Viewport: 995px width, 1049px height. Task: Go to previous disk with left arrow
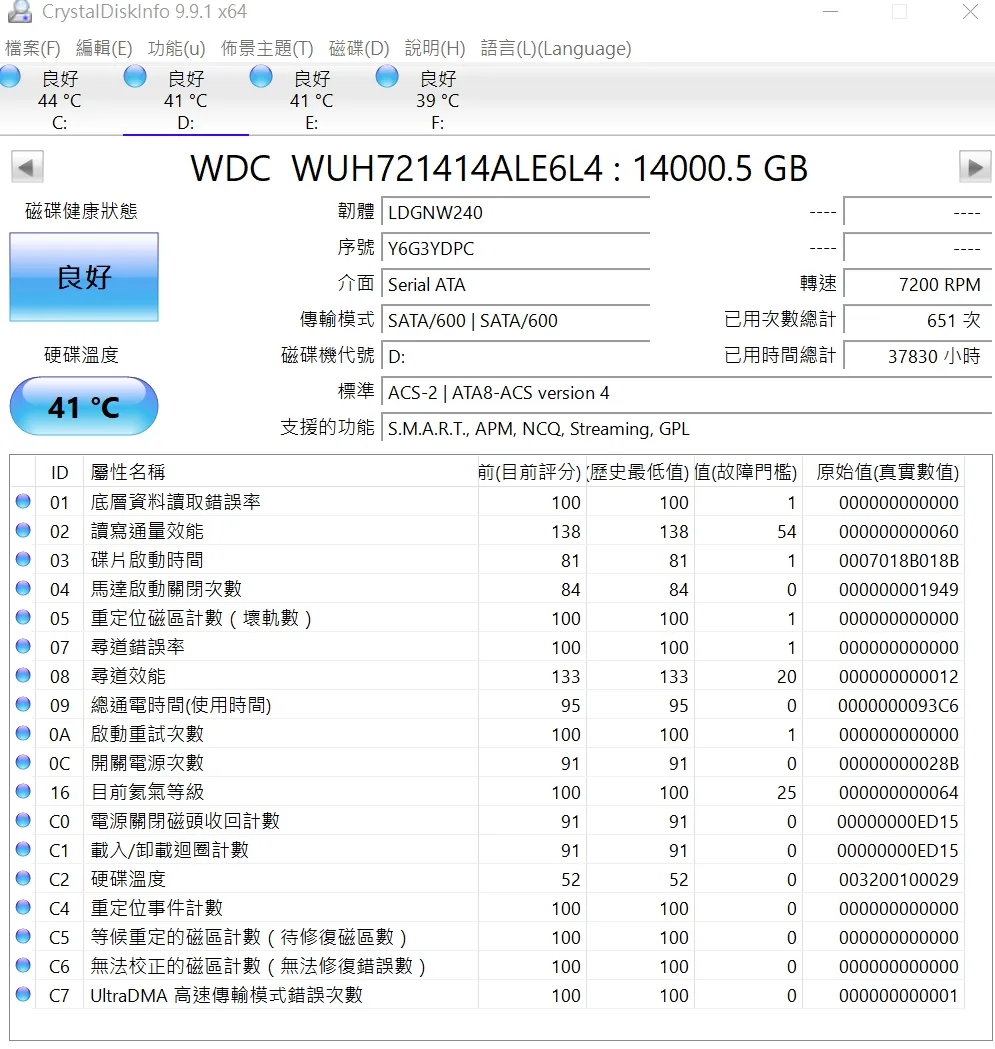click(x=27, y=167)
